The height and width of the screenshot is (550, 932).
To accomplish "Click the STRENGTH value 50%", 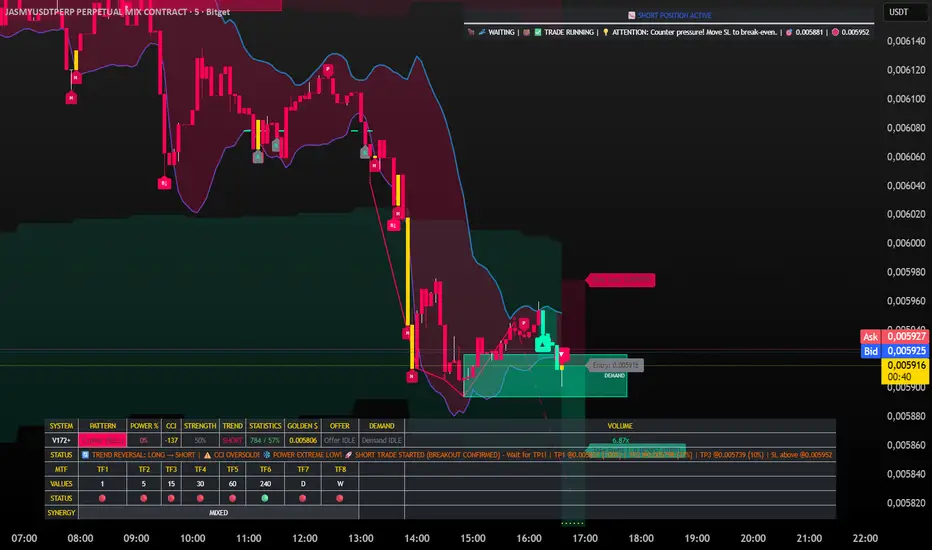I will click(x=200, y=441).
